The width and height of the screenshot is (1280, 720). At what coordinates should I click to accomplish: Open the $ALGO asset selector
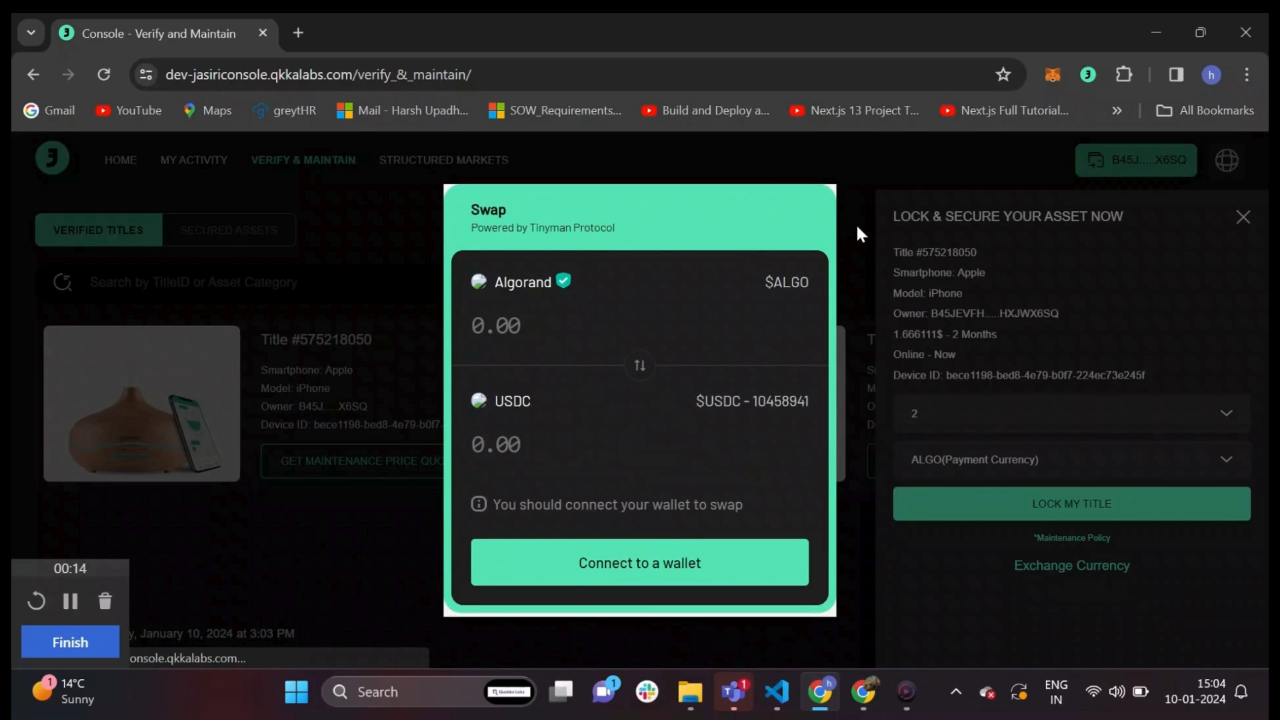(786, 282)
